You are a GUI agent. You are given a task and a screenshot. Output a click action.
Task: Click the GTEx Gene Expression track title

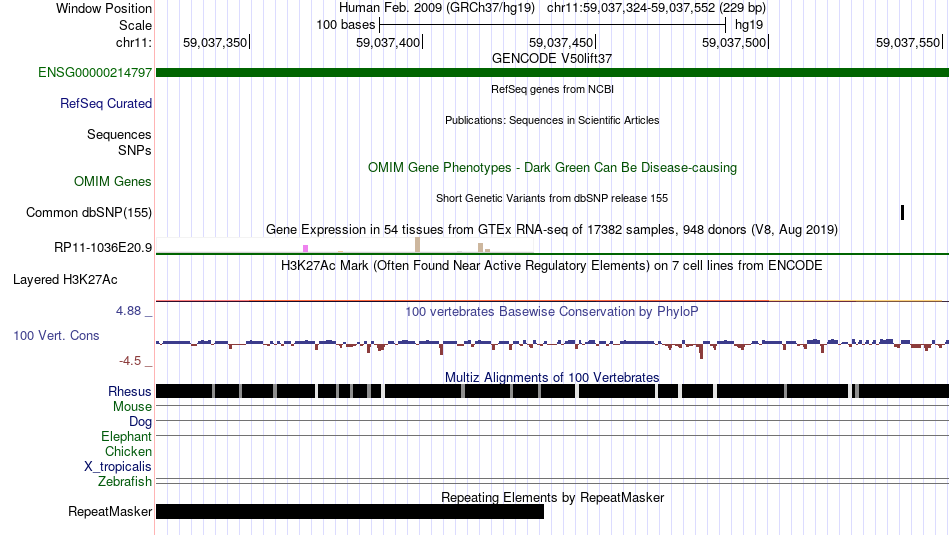(552, 230)
